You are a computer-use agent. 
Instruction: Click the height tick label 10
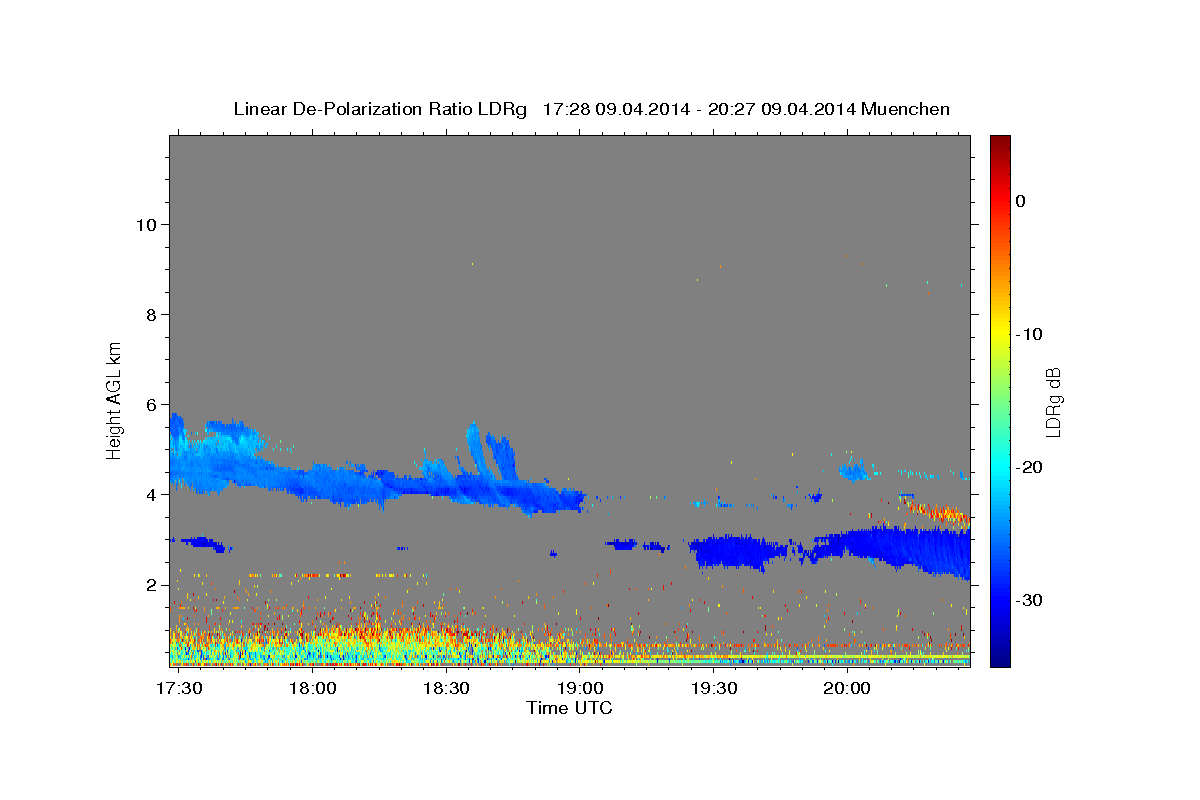coord(145,225)
